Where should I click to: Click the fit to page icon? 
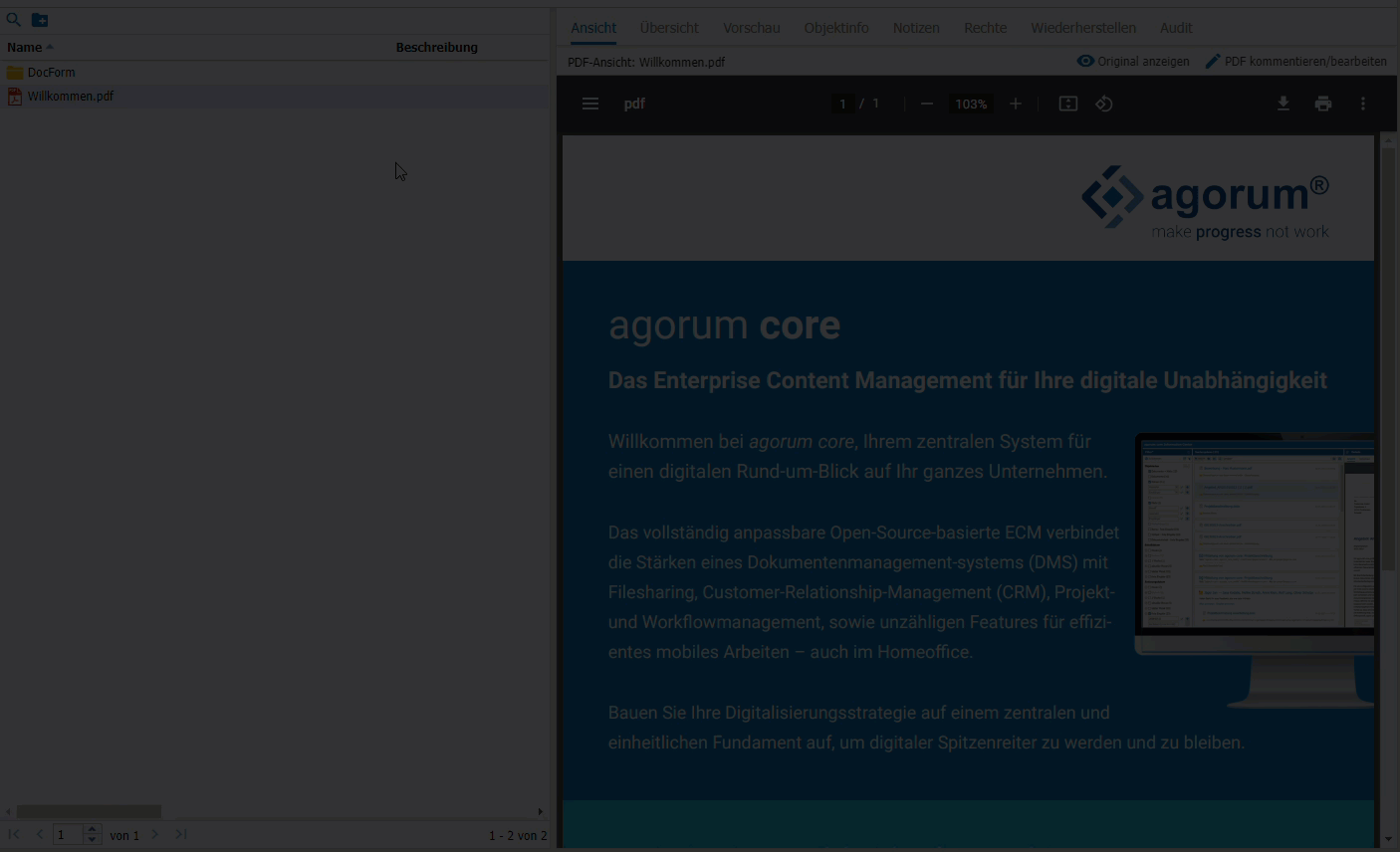point(1068,104)
